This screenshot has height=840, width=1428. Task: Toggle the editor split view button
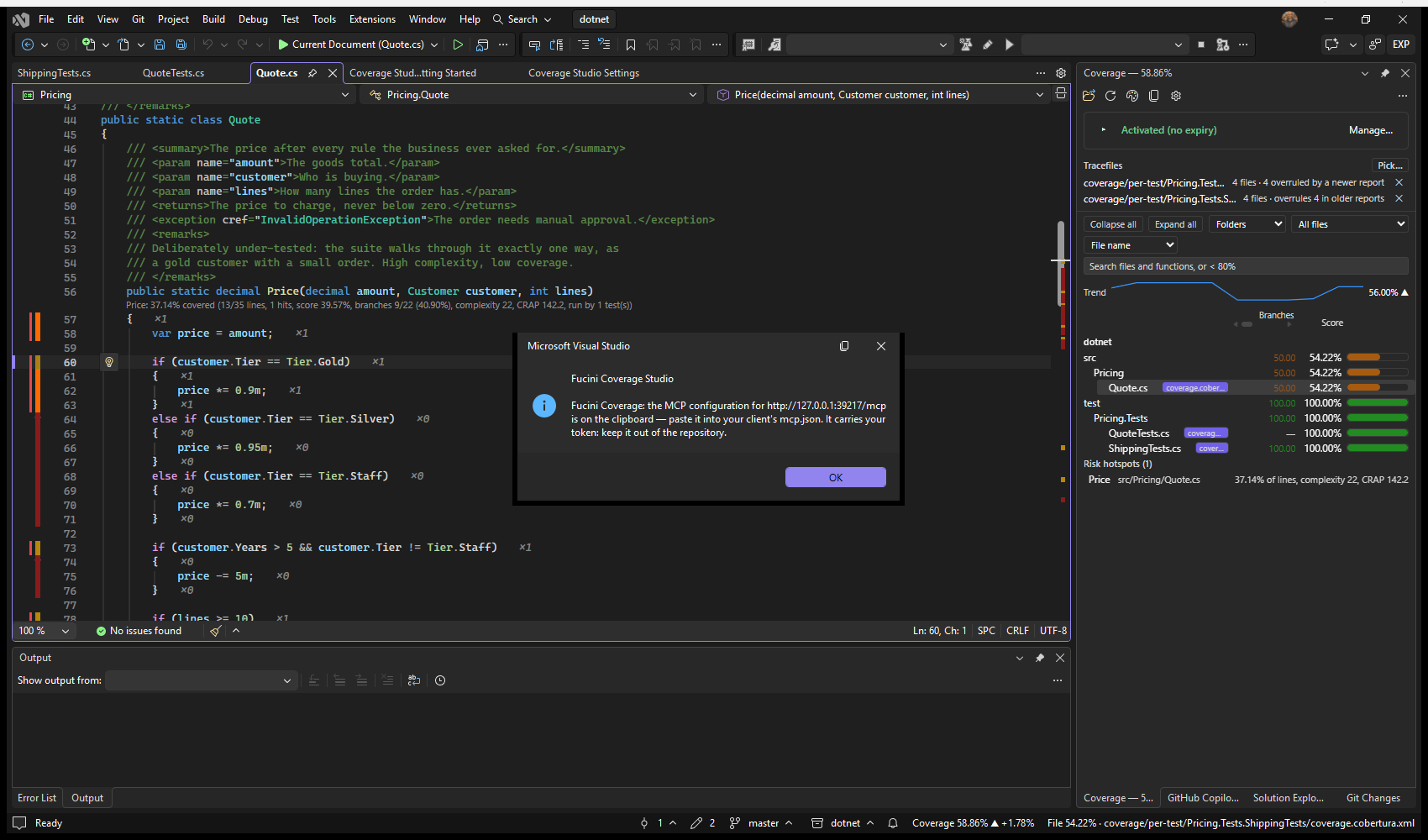1061,93
